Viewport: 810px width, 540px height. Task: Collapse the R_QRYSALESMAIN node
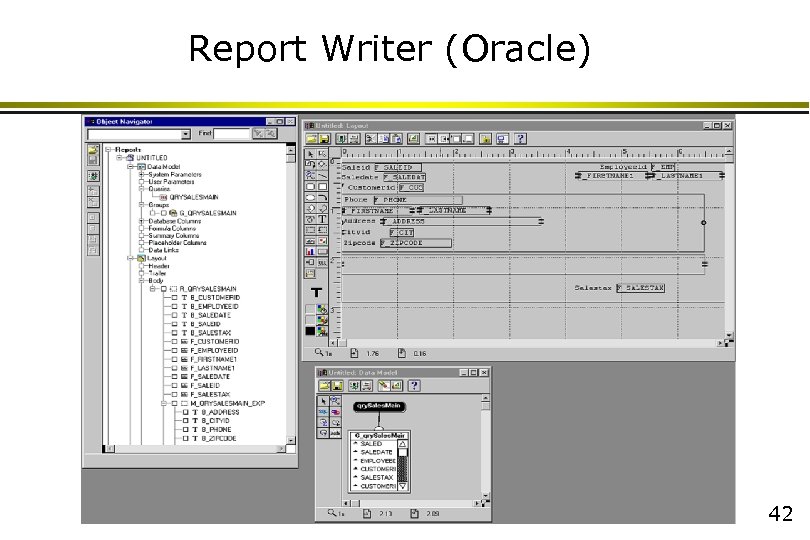153,289
